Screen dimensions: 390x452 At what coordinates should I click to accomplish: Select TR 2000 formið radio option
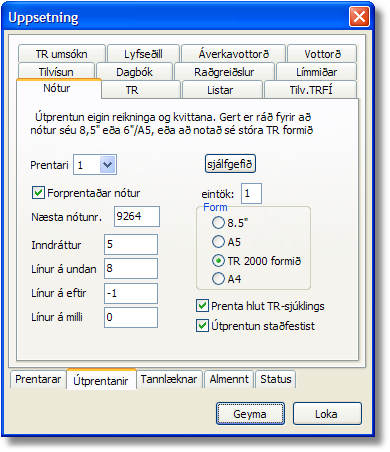tap(218, 261)
